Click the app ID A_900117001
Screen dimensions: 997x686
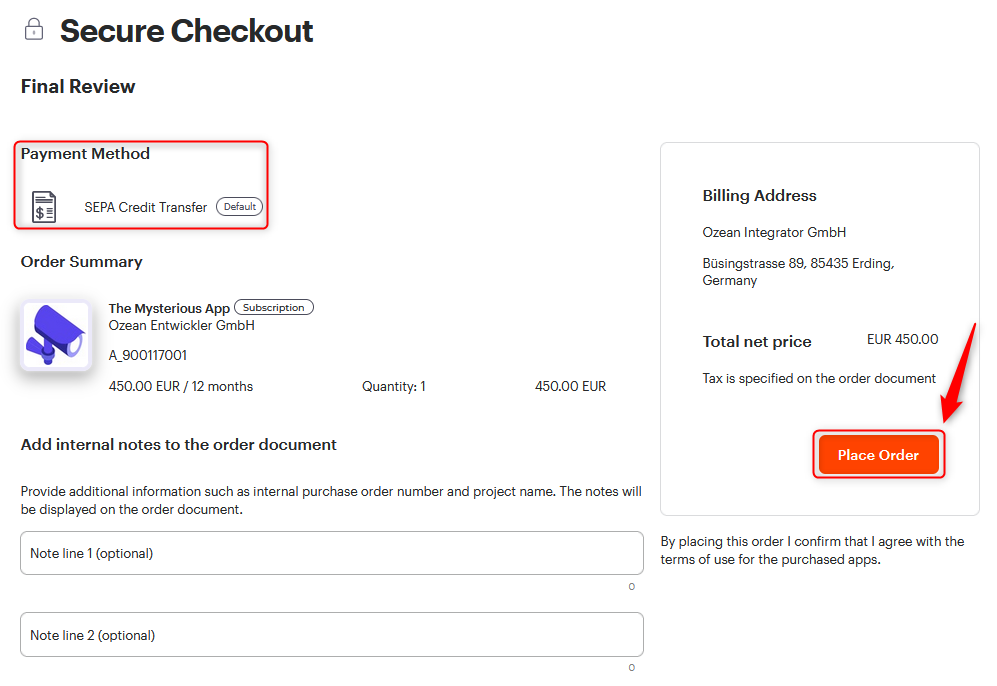pos(148,355)
